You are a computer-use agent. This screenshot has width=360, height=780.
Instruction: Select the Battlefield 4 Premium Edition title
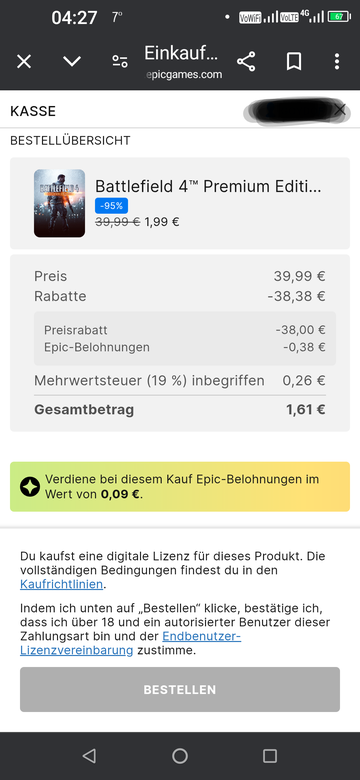pos(208,187)
